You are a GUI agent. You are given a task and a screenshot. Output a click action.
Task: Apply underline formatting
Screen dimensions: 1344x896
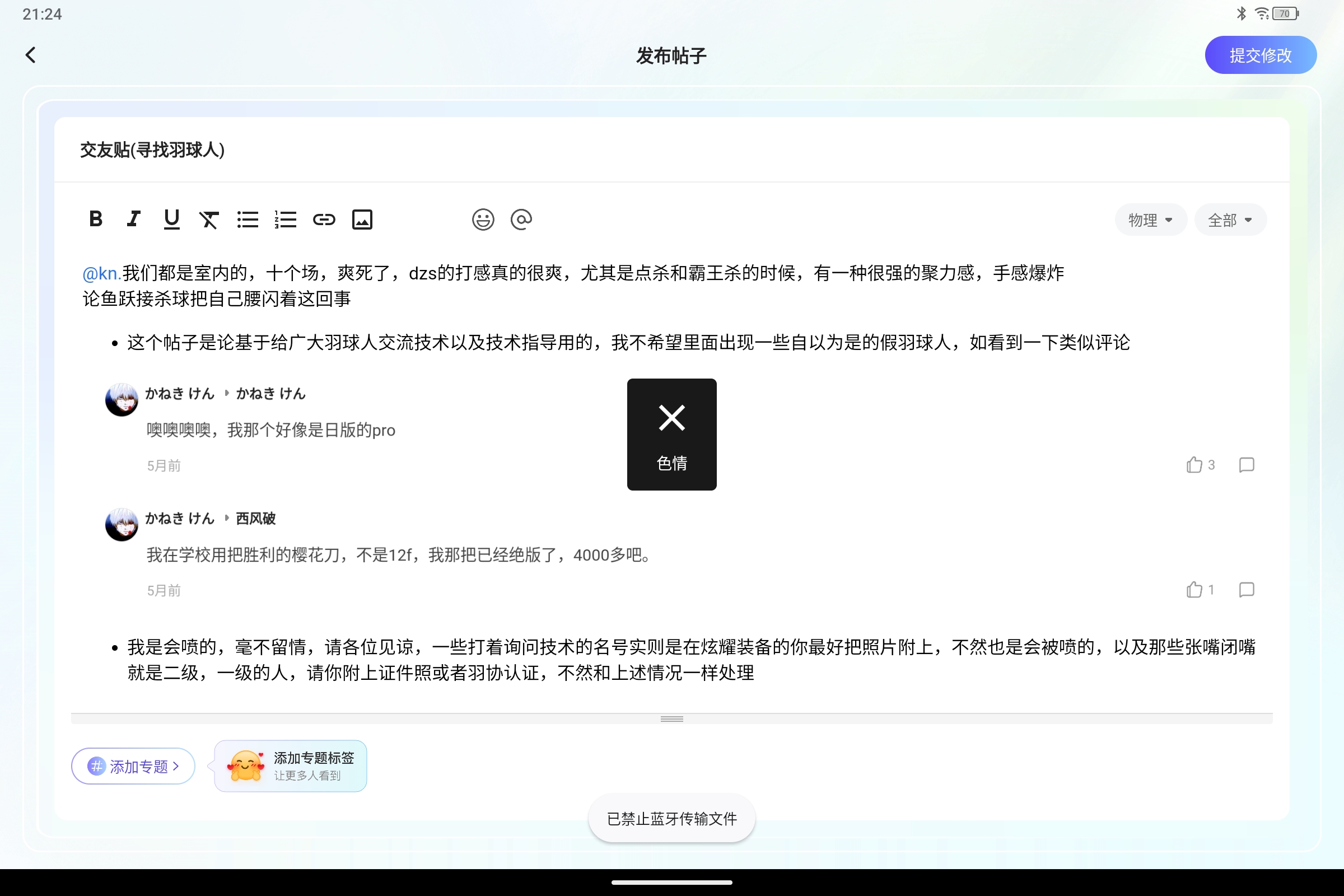pos(171,219)
